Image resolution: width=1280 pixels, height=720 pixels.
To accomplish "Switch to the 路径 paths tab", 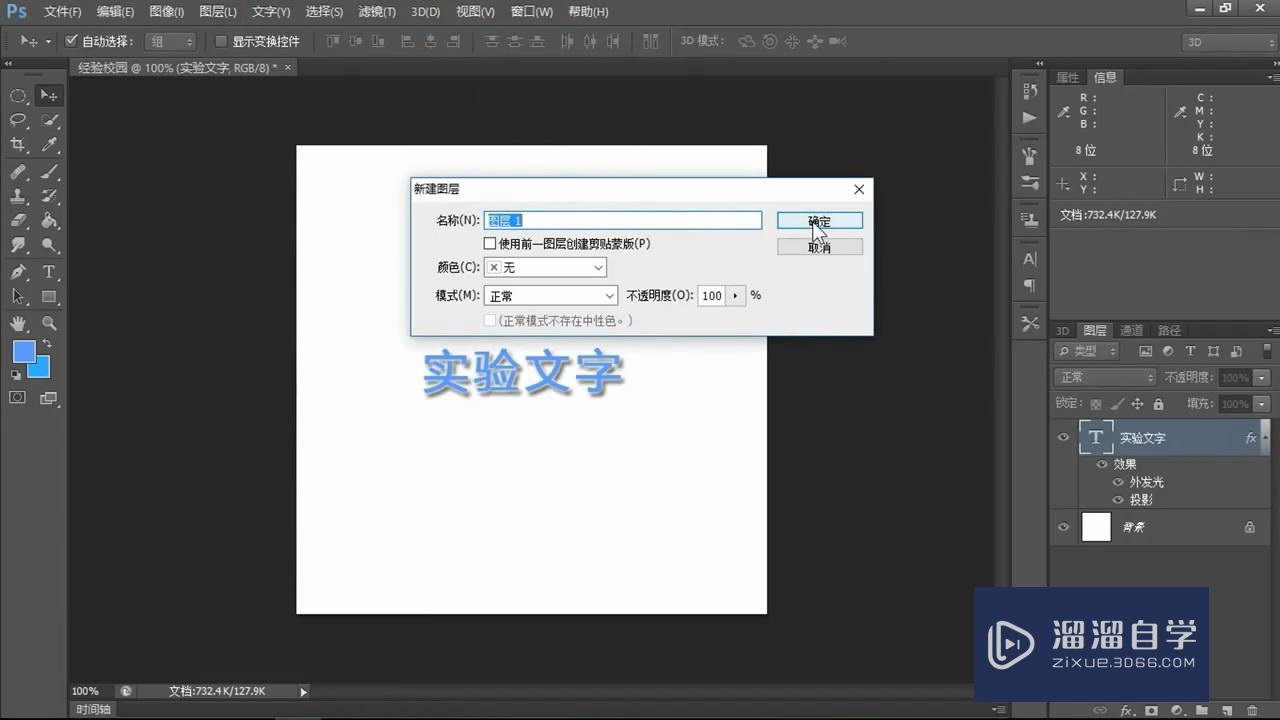I will 1169,330.
